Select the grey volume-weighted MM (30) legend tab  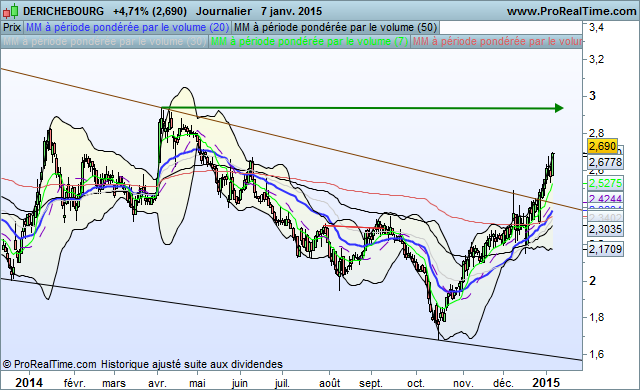click(104, 42)
